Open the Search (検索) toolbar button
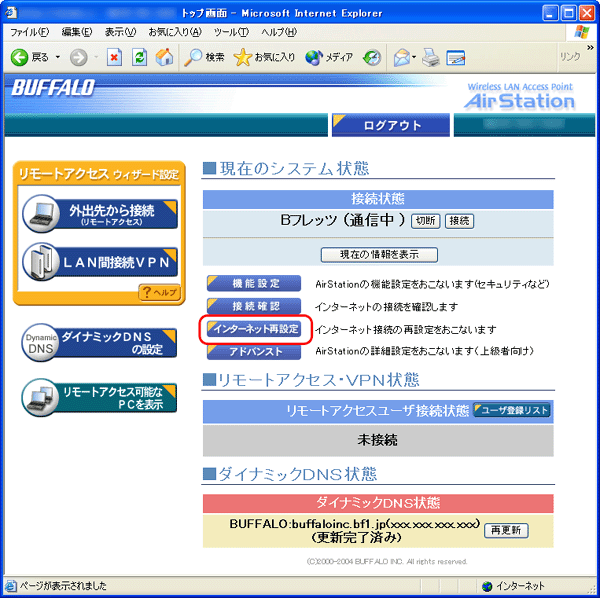 coord(204,57)
